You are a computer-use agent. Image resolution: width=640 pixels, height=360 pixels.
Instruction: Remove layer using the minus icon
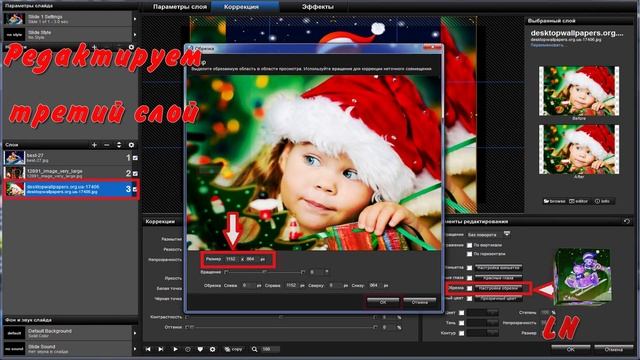pos(107,145)
